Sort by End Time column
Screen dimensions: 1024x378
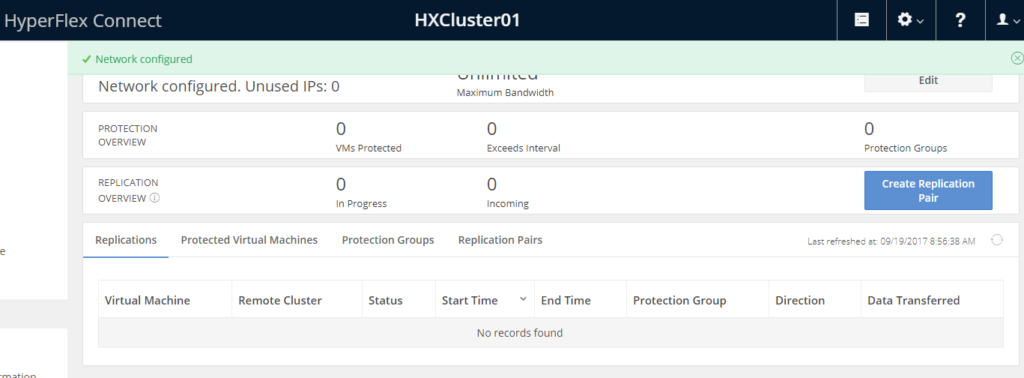[x=566, y=300]
